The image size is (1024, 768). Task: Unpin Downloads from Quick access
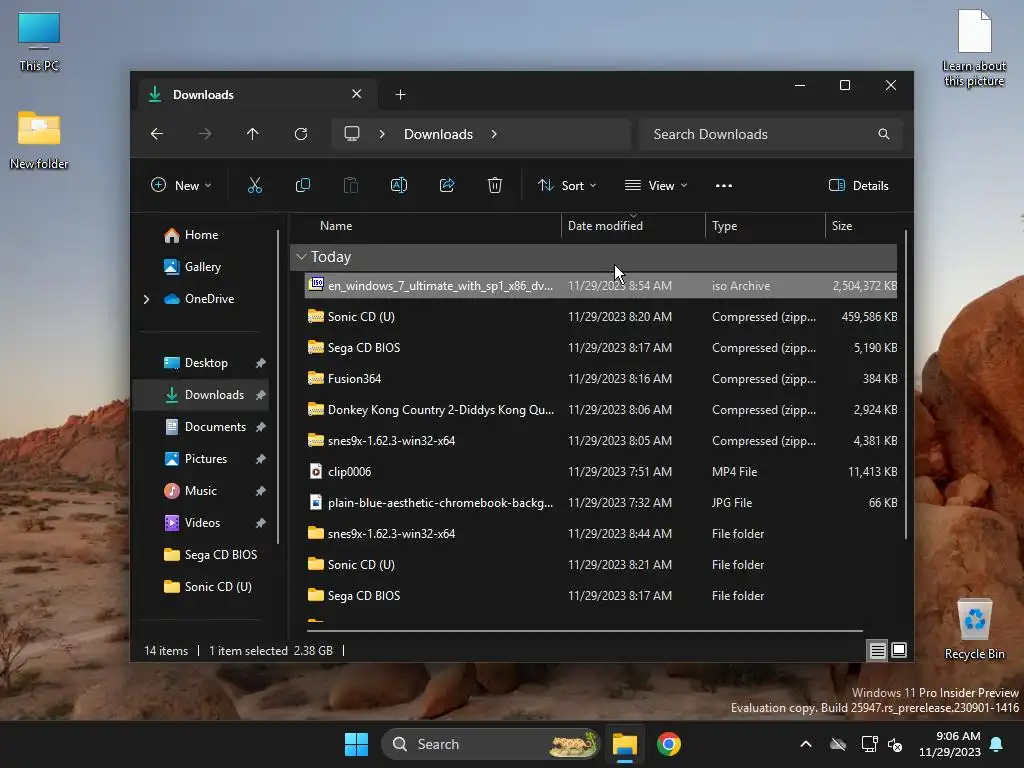(x=261, y=395)
